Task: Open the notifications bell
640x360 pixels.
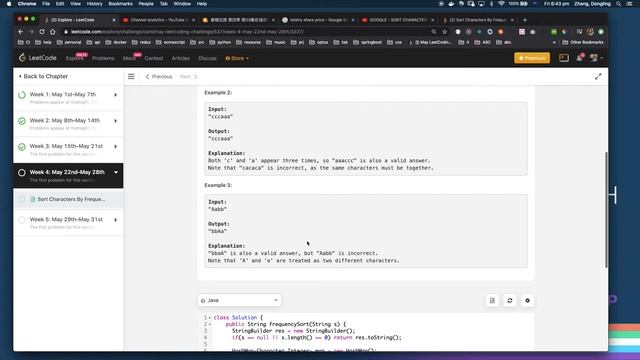Action: click(x=579, y=58)
